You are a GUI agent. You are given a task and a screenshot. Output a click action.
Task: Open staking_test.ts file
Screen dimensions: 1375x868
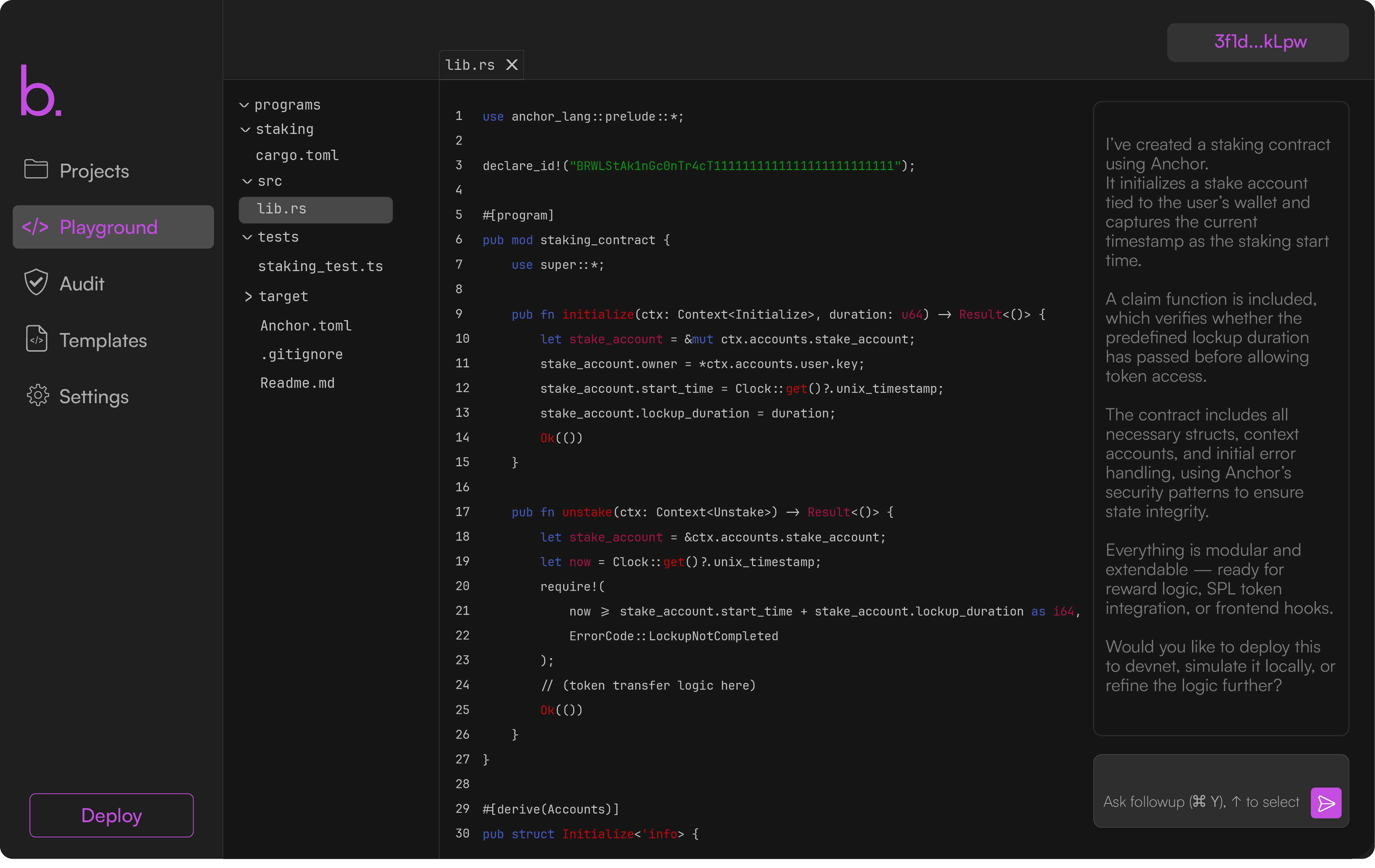click(320, 266)
